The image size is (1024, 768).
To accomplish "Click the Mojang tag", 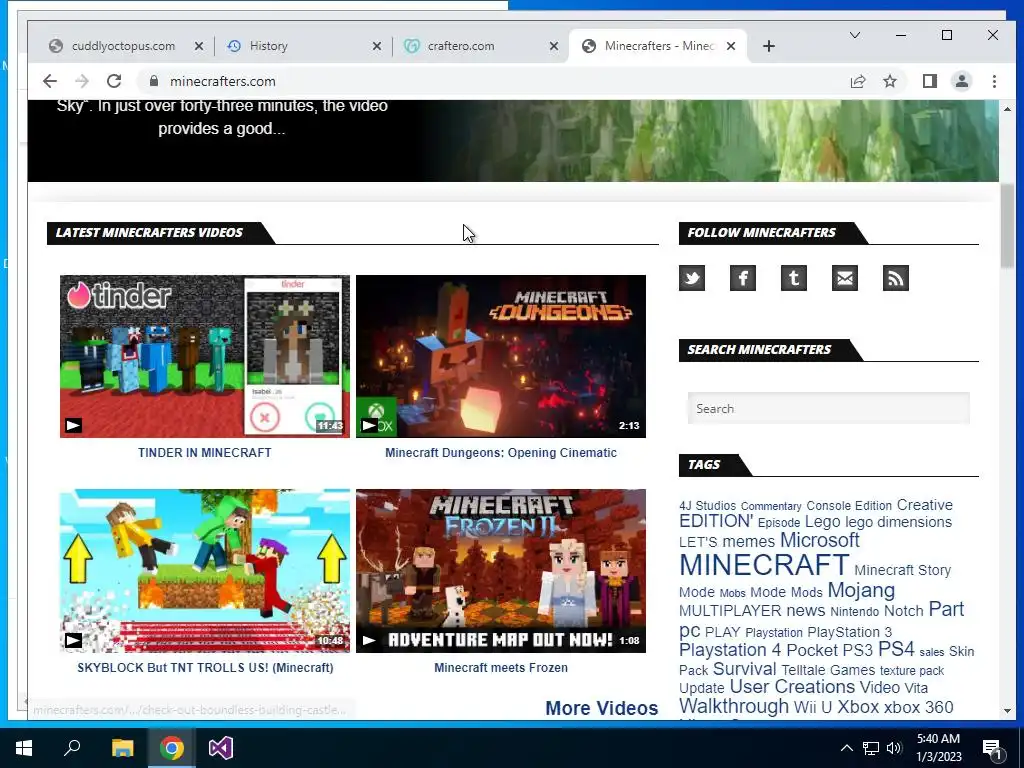I will pyautogui.click(x=861, y=590).
